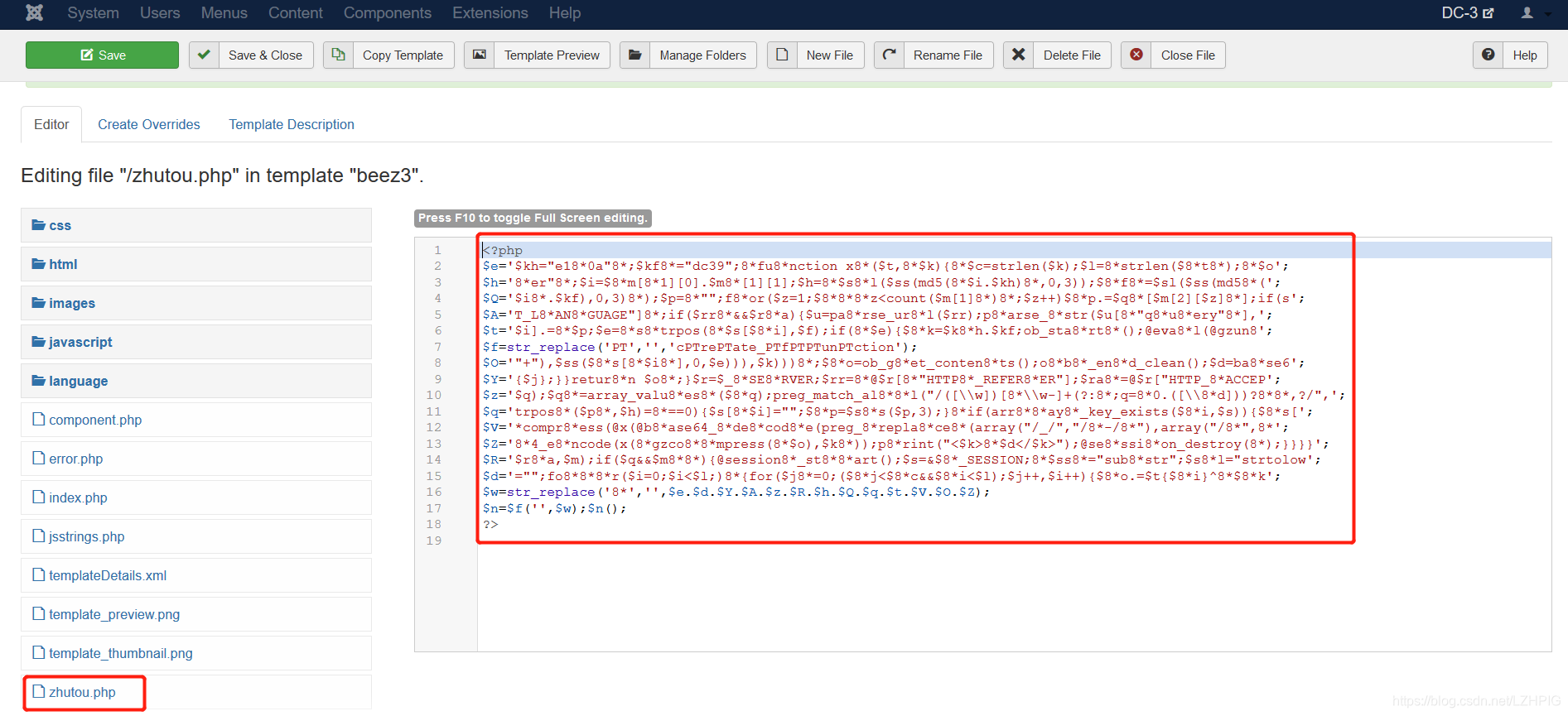Place cursor on editor line 1 '<?php'

[x=503, y=250]
